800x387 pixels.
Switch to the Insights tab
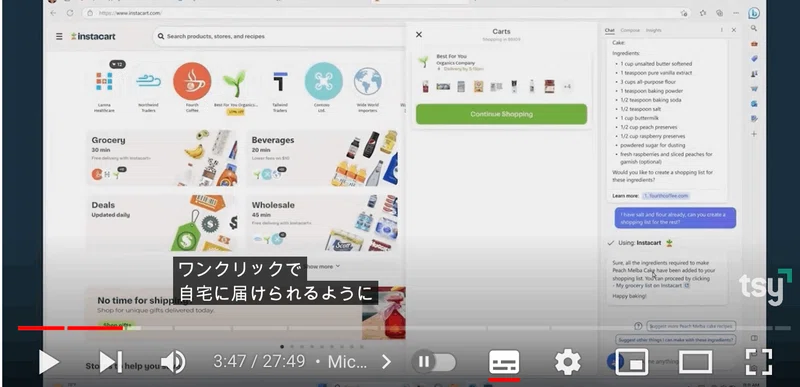pyautogui.click(x=654, y=31)
